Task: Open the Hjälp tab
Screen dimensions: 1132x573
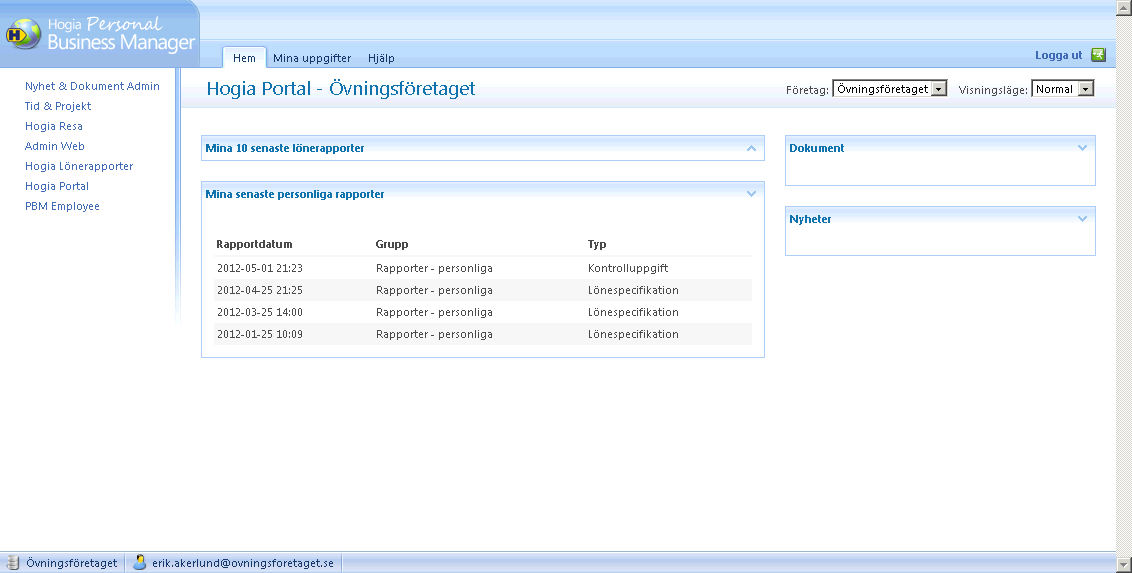Action: tap(381, 58)
